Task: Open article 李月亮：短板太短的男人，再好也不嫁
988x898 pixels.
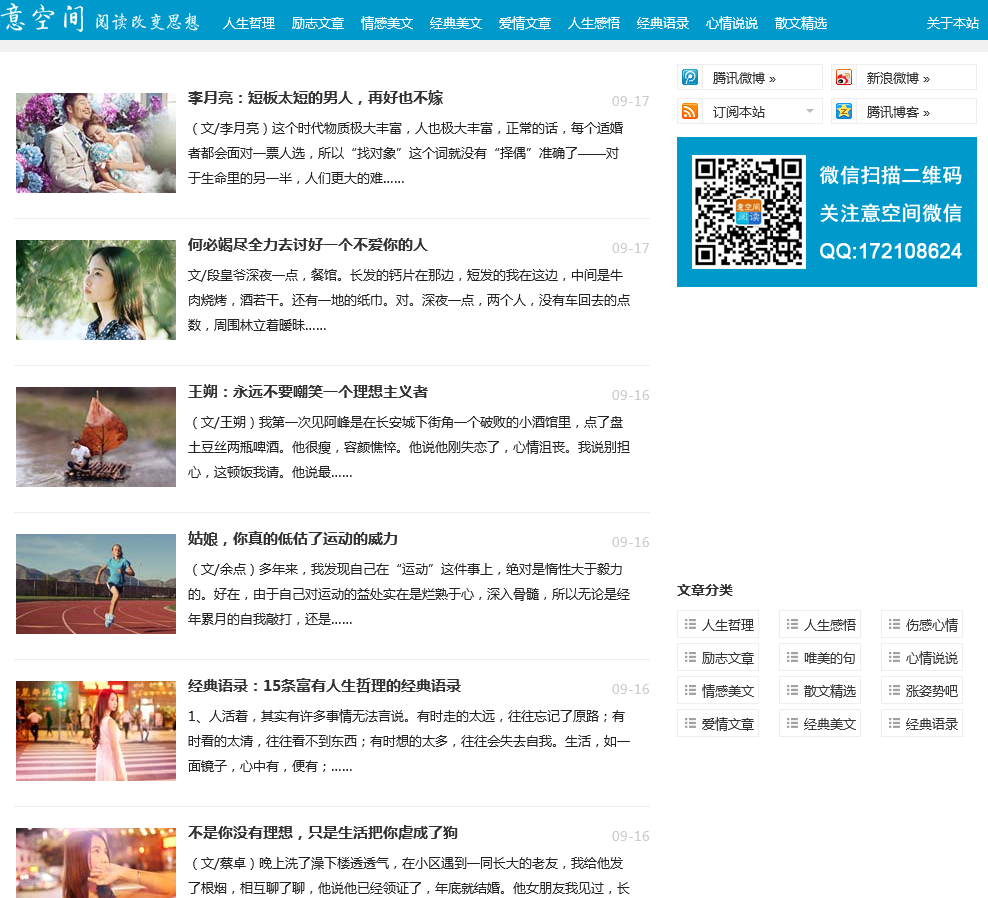Action: [315, 98]
